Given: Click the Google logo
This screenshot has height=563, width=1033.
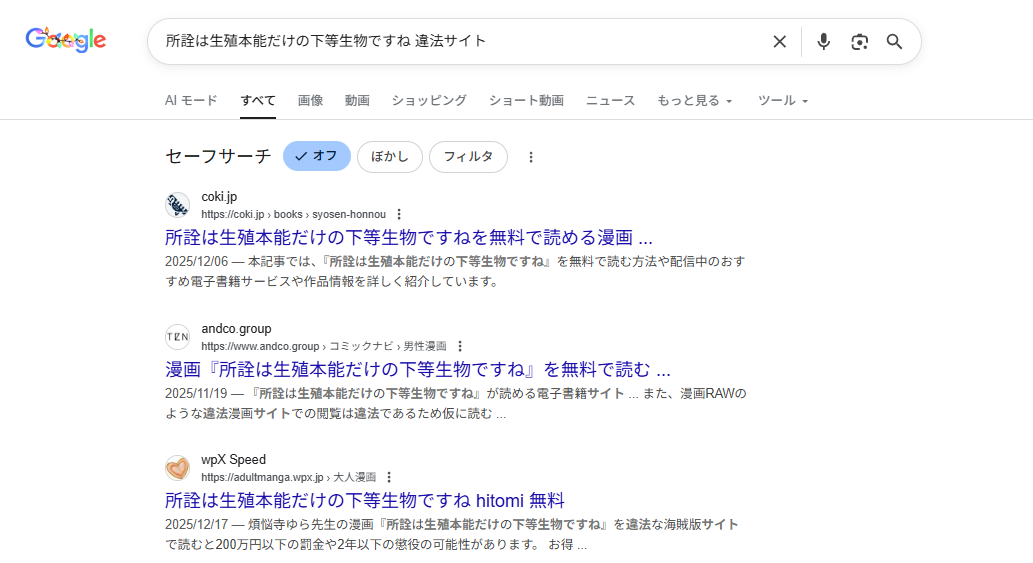Looking at the screenshot, I should click(x=66, y=40).
